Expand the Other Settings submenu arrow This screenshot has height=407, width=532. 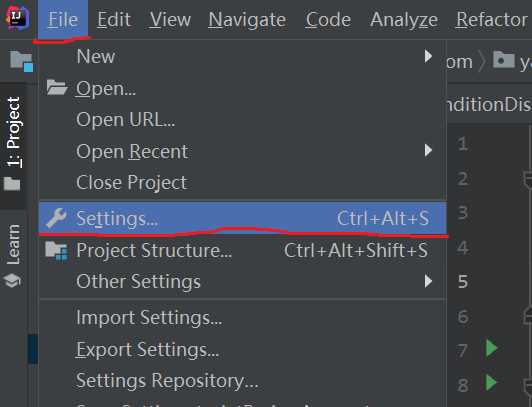pos(429,281)
